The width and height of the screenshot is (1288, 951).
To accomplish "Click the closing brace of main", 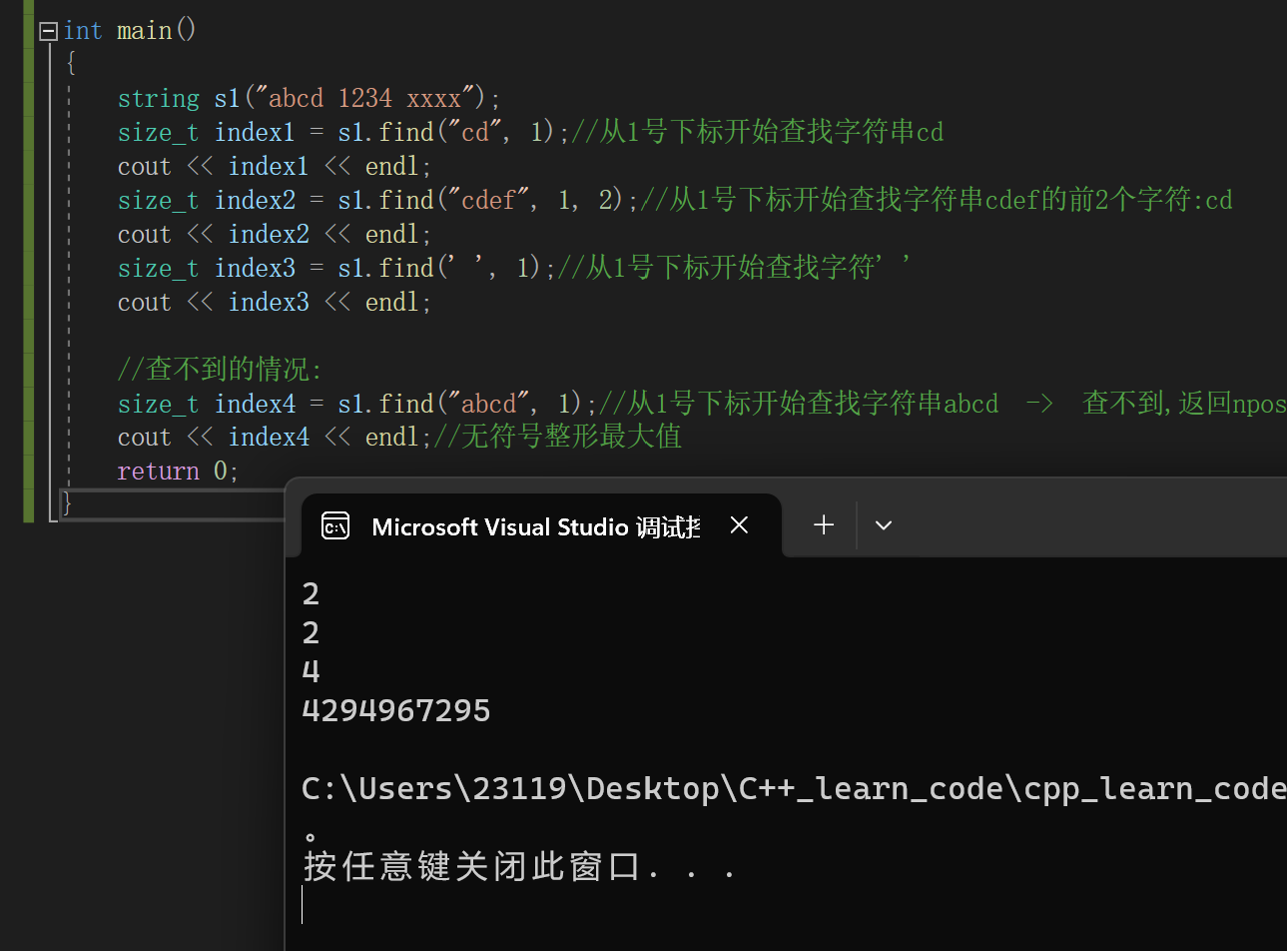I will (x=67, y=502).
